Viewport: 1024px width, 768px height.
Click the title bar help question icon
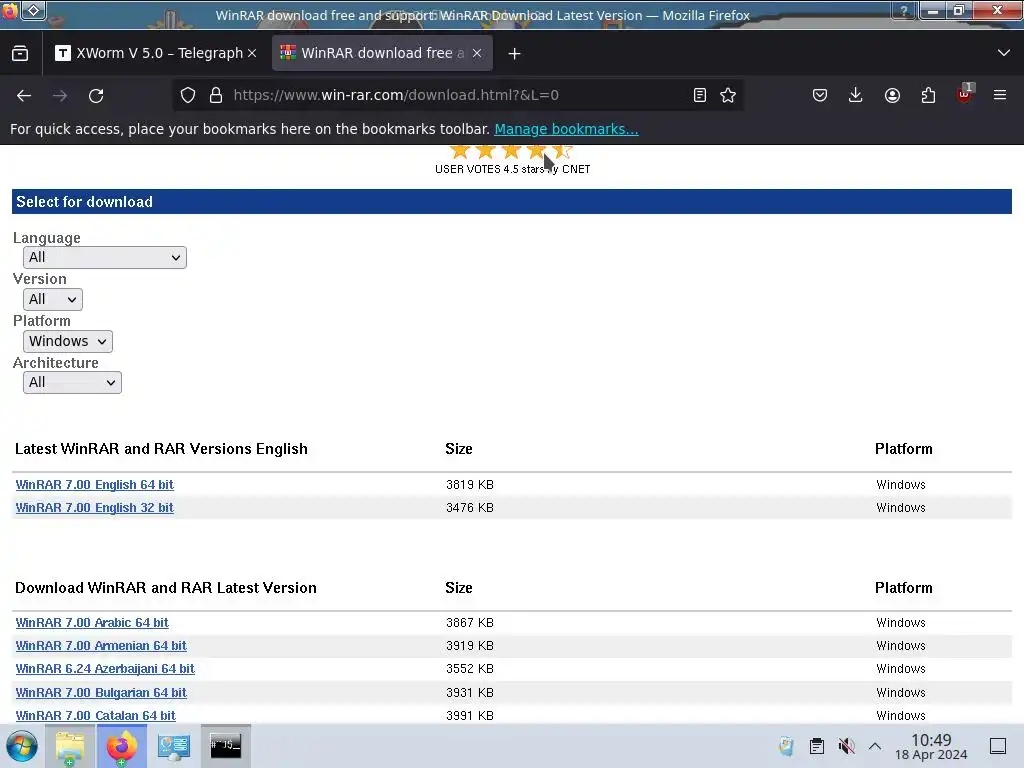[904, 10]
